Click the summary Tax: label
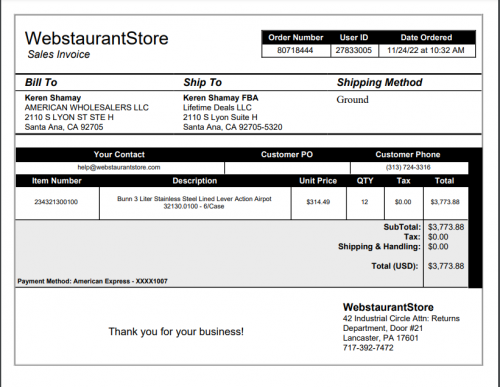500x387 pixels. tap(412, 237)
